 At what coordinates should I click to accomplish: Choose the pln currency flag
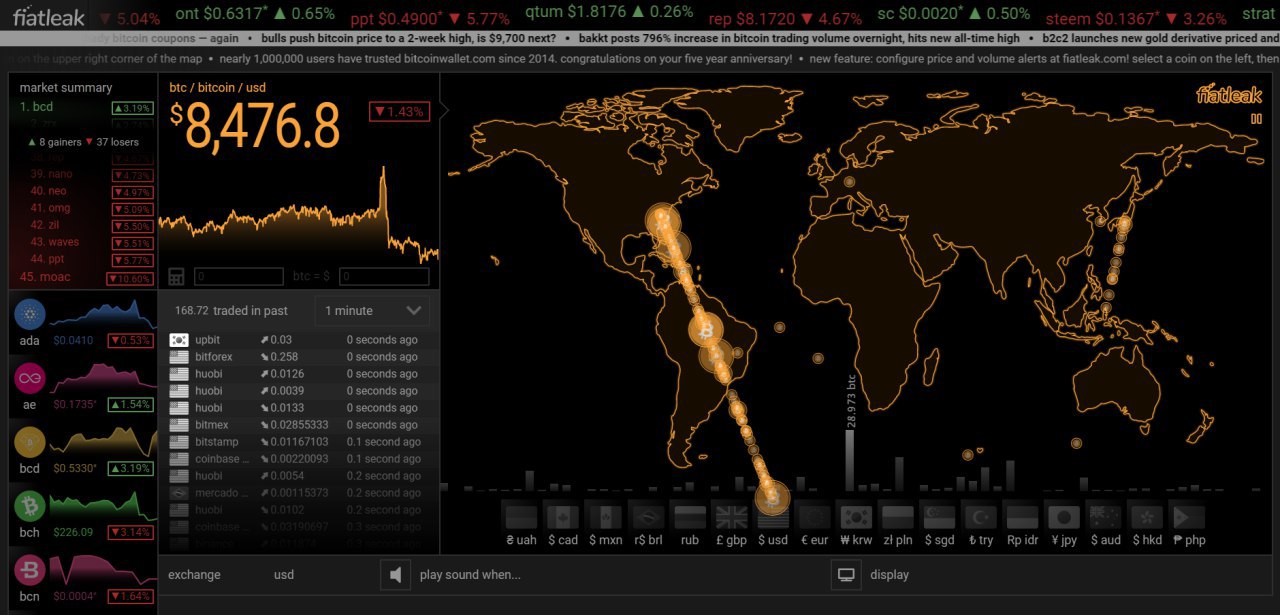(897, 517)
